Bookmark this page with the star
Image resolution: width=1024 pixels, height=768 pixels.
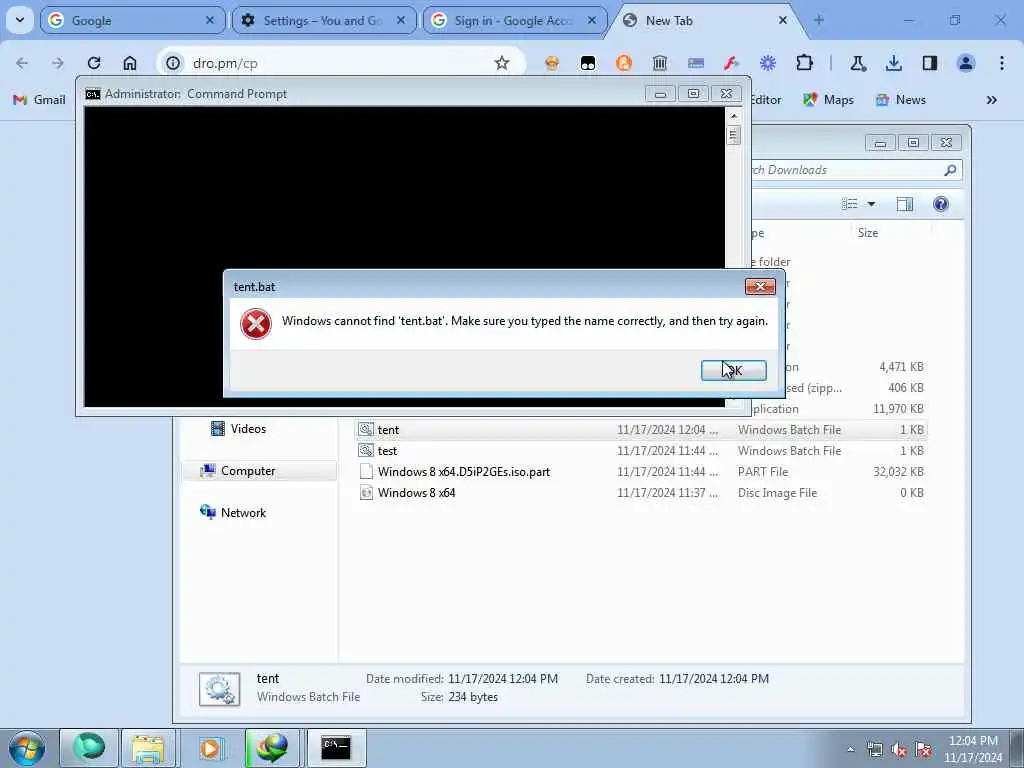coord(502,63)
